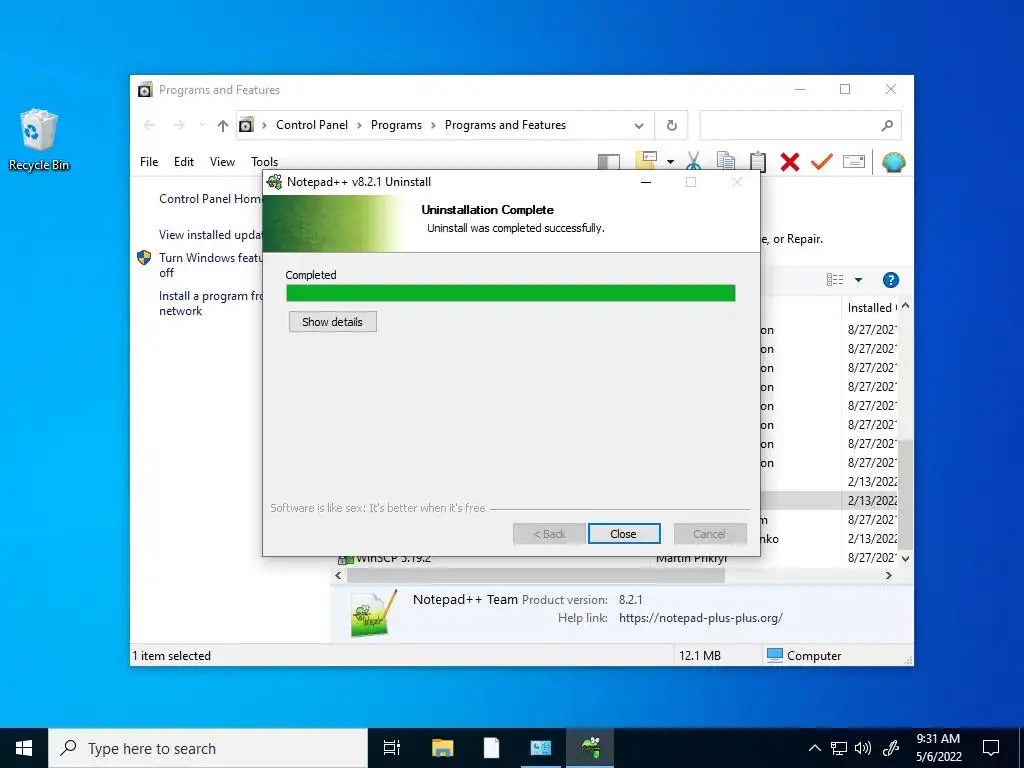The width and height of the screenshot is (1024, 768).
Task: Click the blue shell toolbar icon
Action: [x=893, y=161]
